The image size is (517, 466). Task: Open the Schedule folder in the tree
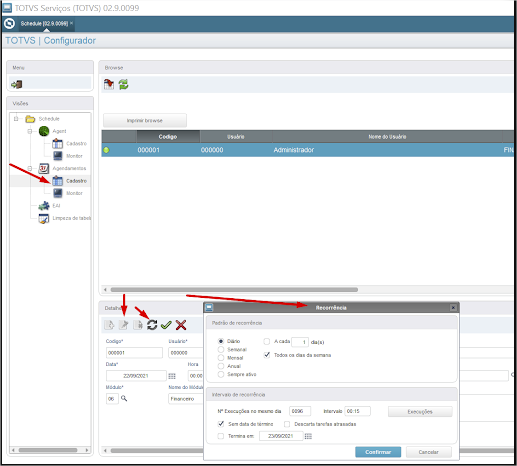point(30,119)
